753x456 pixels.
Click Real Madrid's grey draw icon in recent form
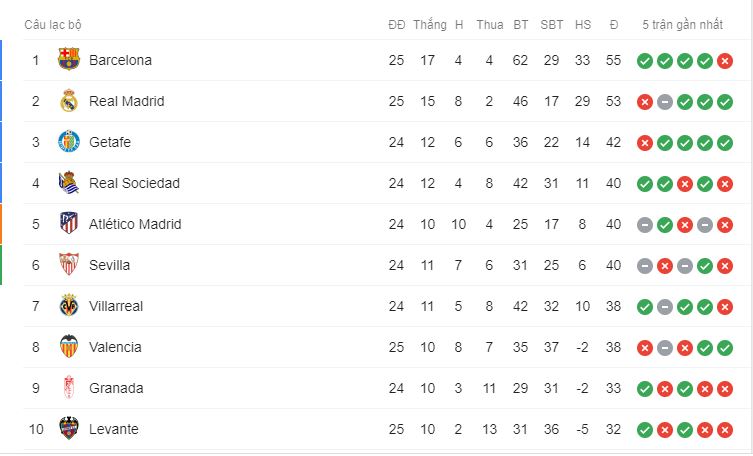pyautogui.click(x=665, y=102)
